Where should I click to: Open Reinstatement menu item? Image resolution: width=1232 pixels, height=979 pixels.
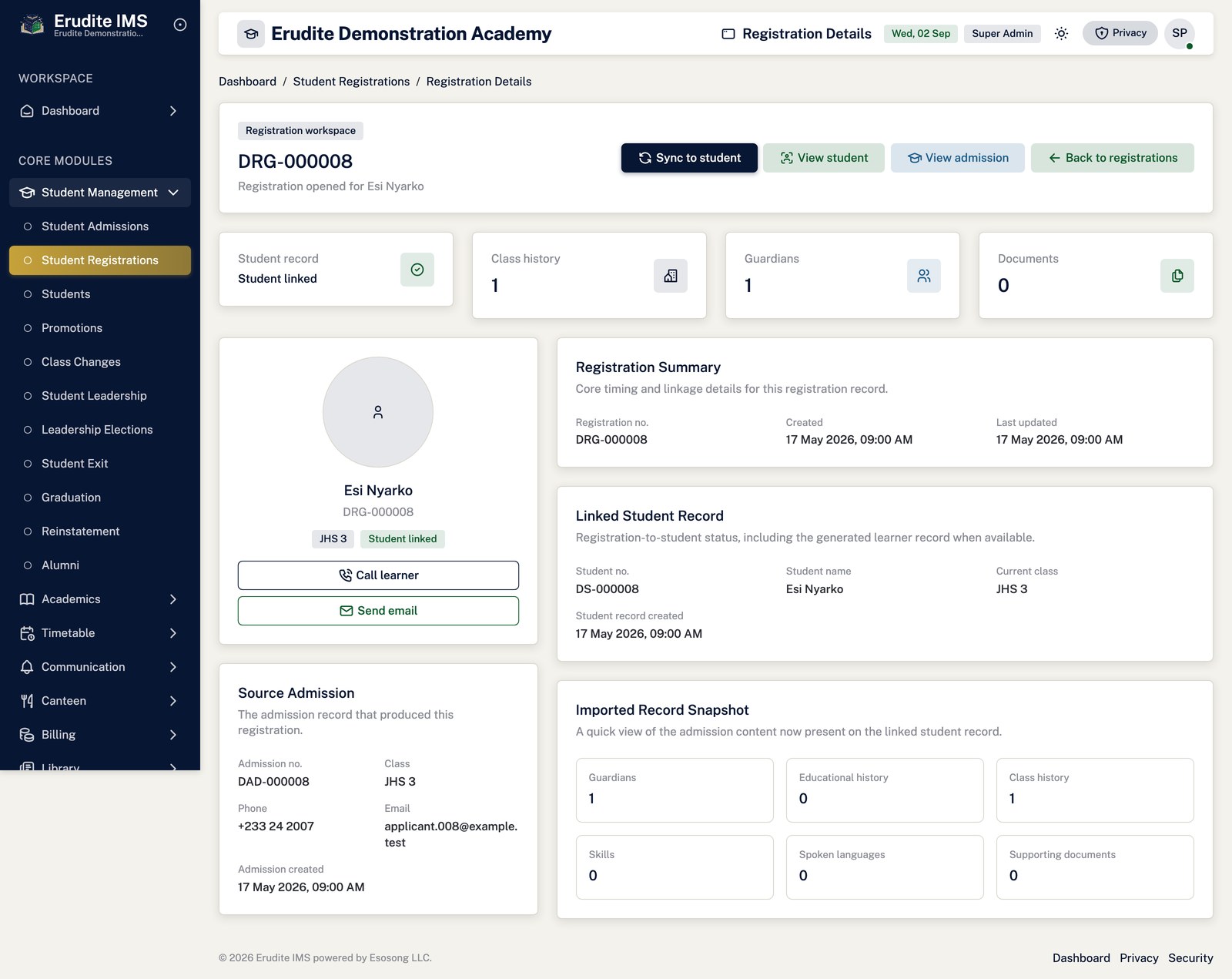click(x=100, y=531)
